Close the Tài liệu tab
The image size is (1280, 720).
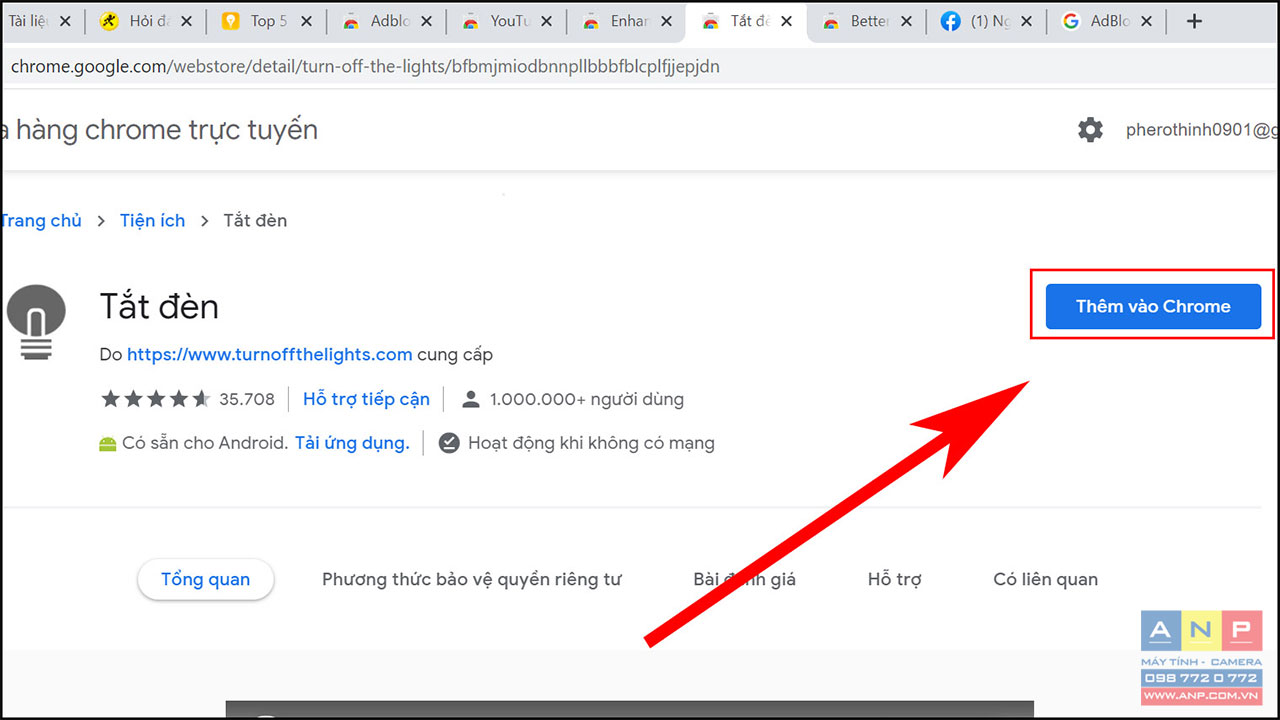click(x=65, y=21)
